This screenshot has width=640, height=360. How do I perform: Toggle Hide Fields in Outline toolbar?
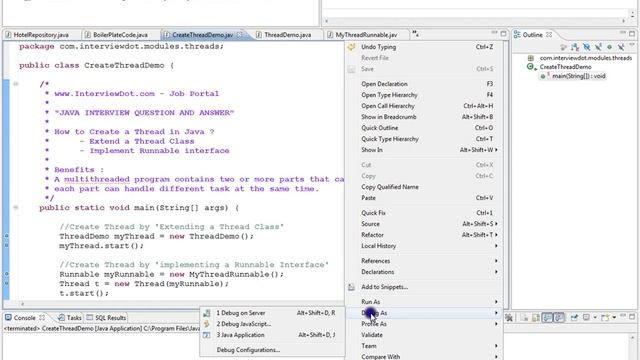(x=587, y=47)
